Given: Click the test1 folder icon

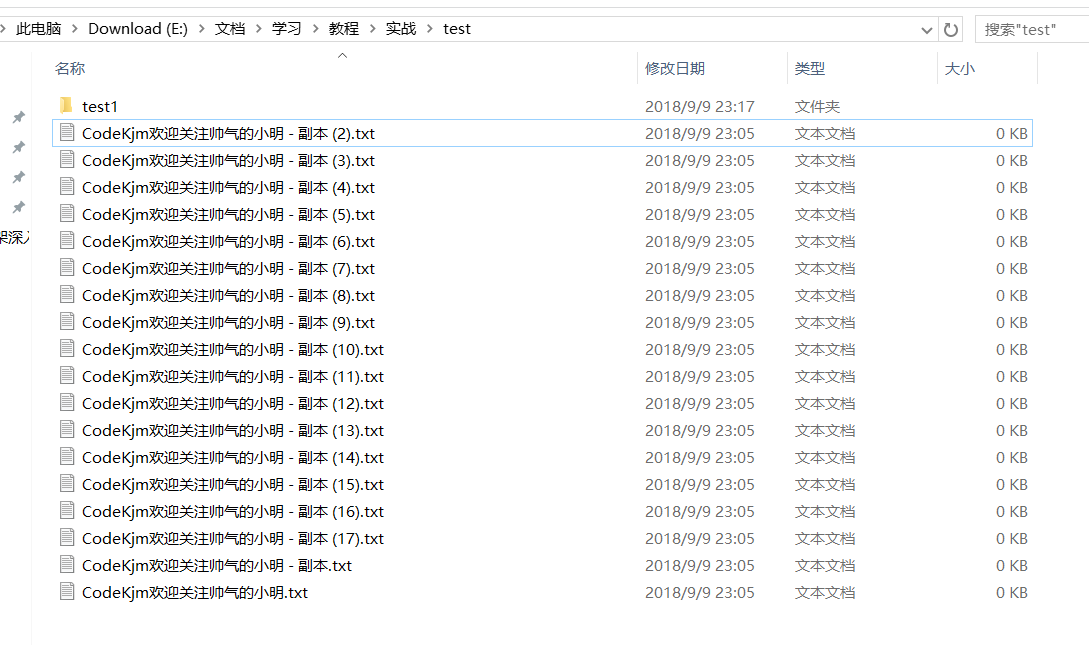Looking at the screenshot, I should coord(67,106).
